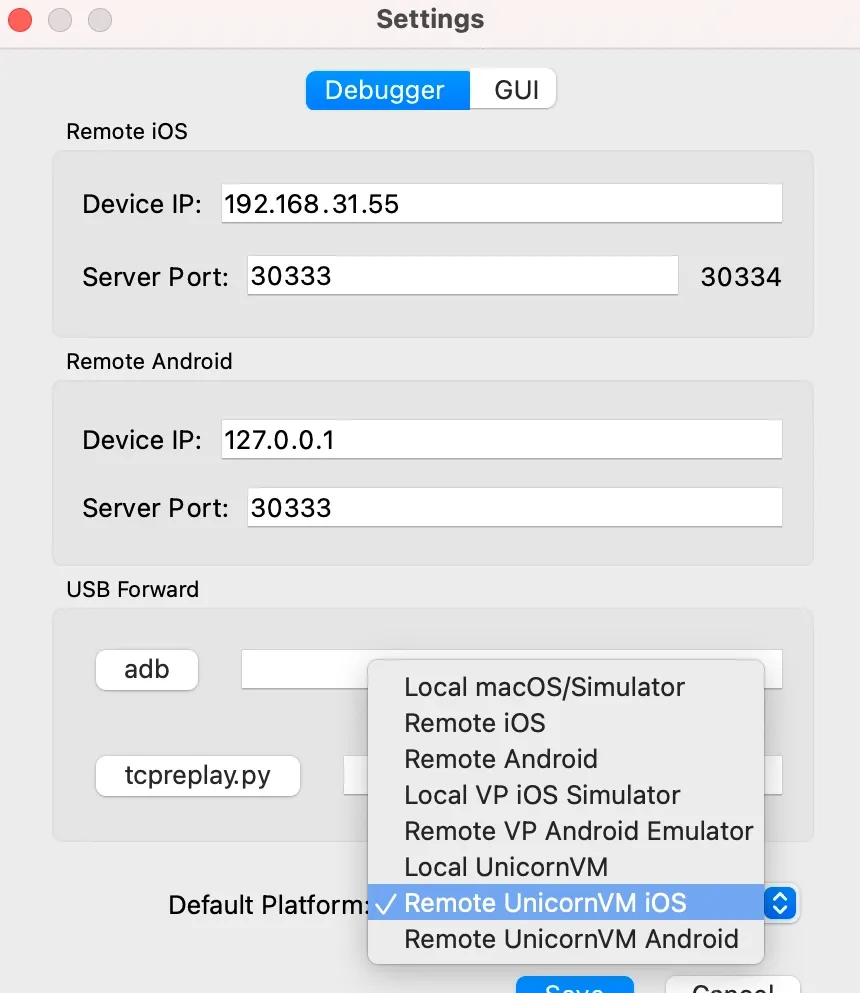
Task: Click the 30334 port label
Action: point(740,277)
